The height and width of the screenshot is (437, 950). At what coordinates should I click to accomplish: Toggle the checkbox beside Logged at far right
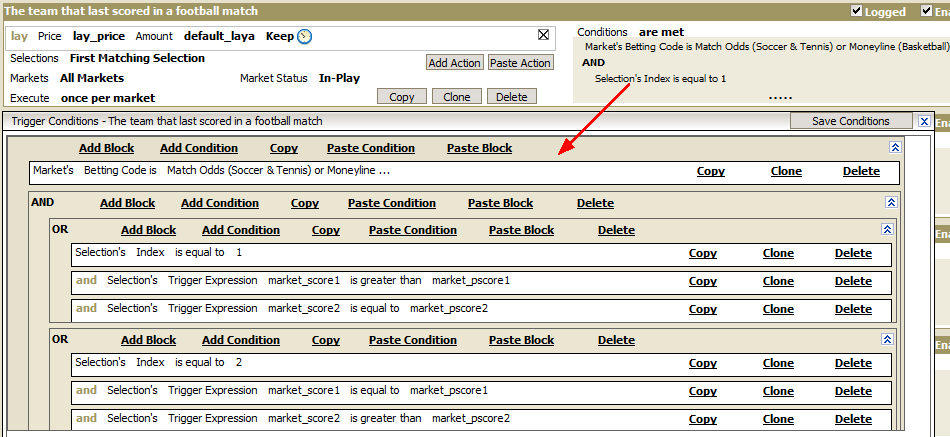pos(926,11)
